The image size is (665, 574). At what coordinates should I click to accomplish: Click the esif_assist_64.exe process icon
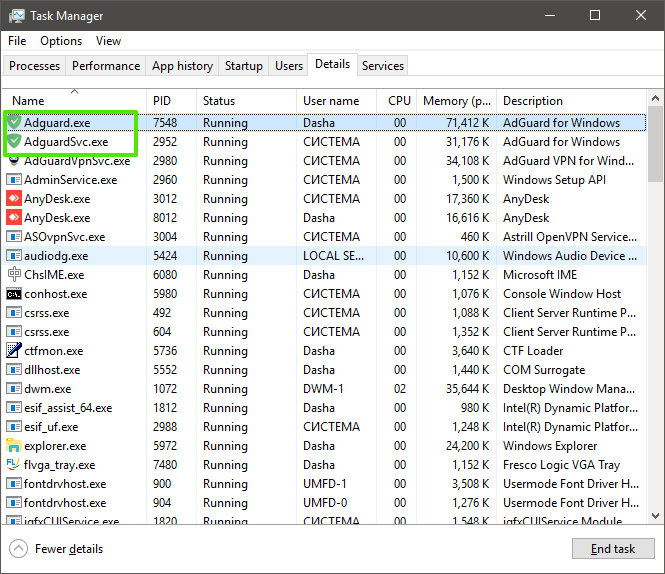[x=14, y=408]
